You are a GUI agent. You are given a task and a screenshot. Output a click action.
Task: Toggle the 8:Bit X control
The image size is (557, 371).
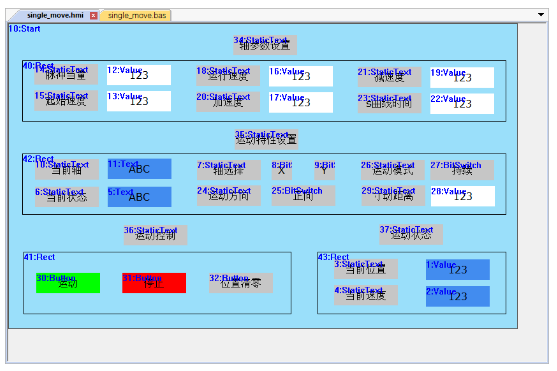[282, 170]
